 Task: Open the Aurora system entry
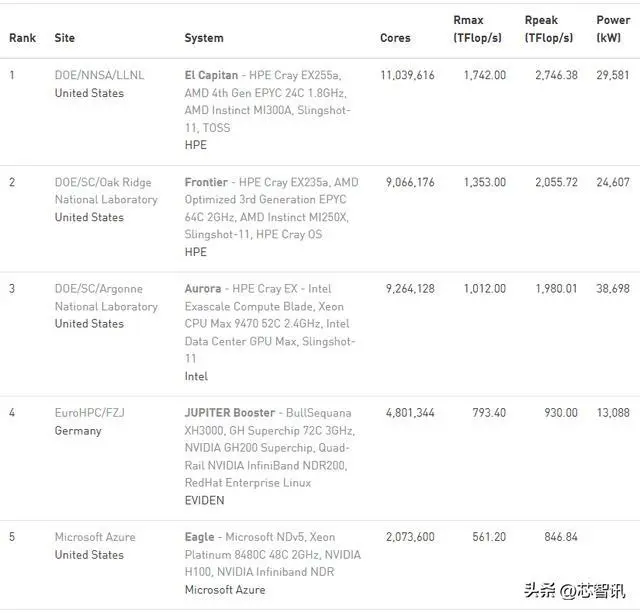click(x=203, y=289)
